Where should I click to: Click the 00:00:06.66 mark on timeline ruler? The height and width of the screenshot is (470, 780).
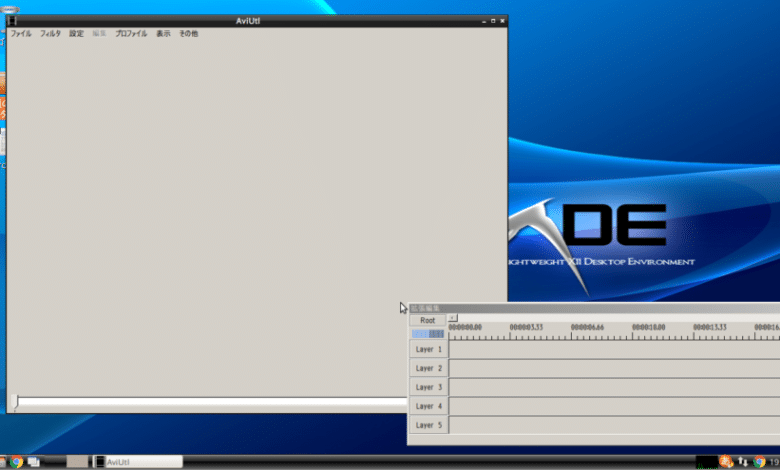(x=587, y=327)
